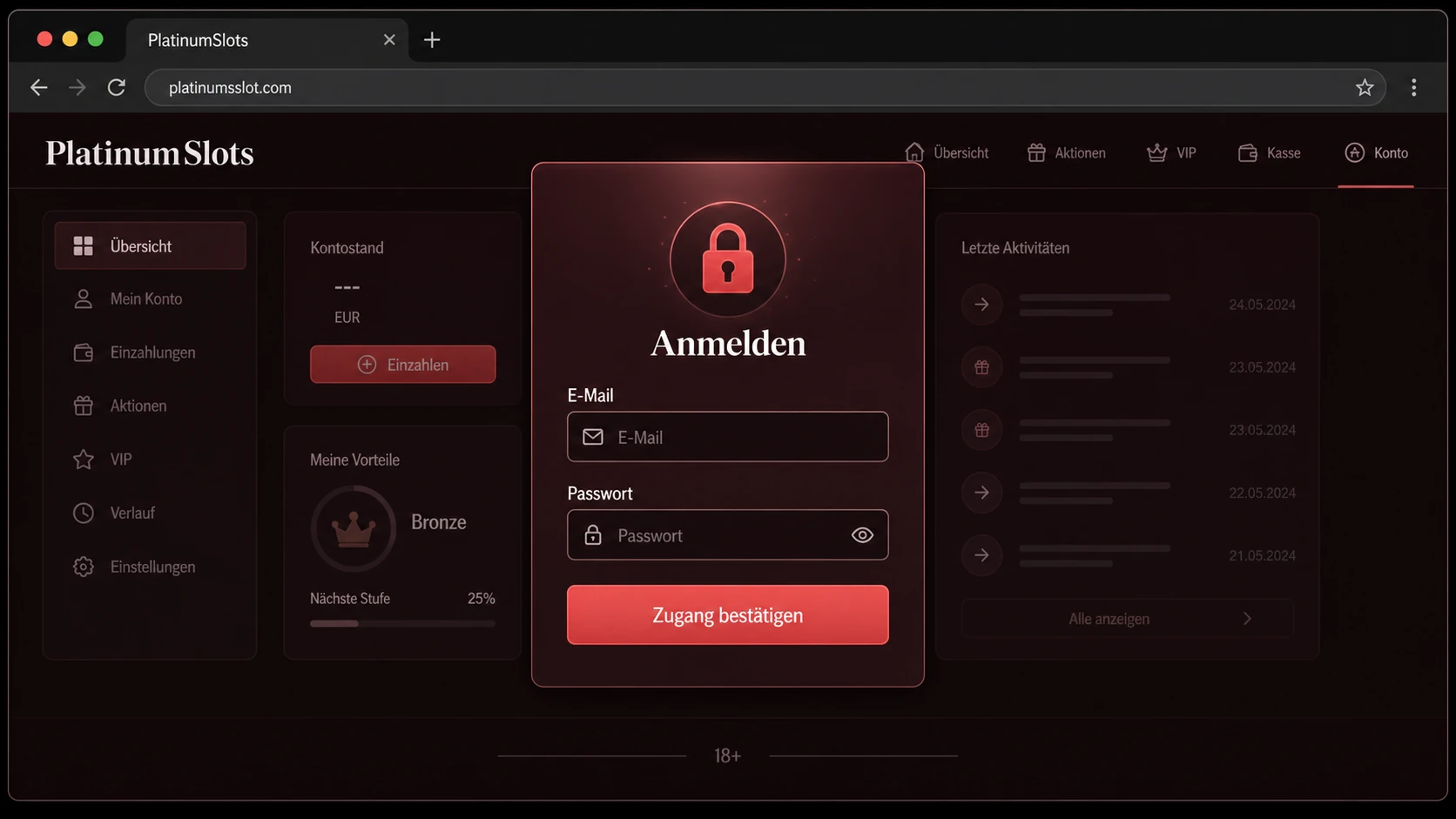Click the bookmark star in address bar

(1365, 87)
